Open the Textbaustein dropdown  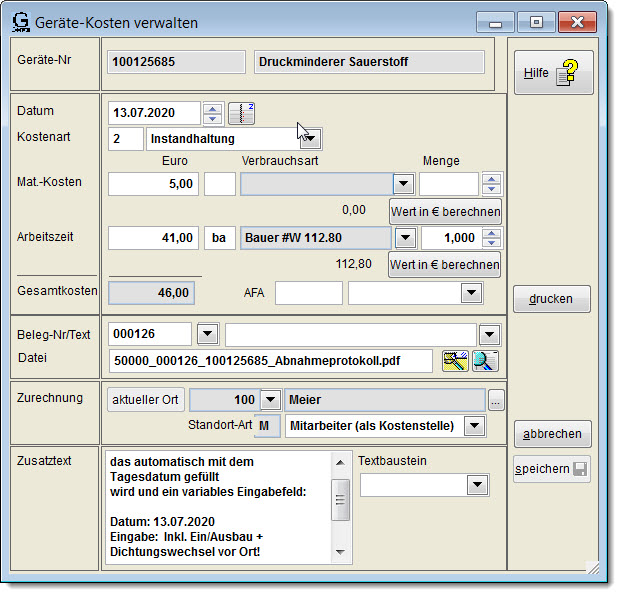click(476, 485)
